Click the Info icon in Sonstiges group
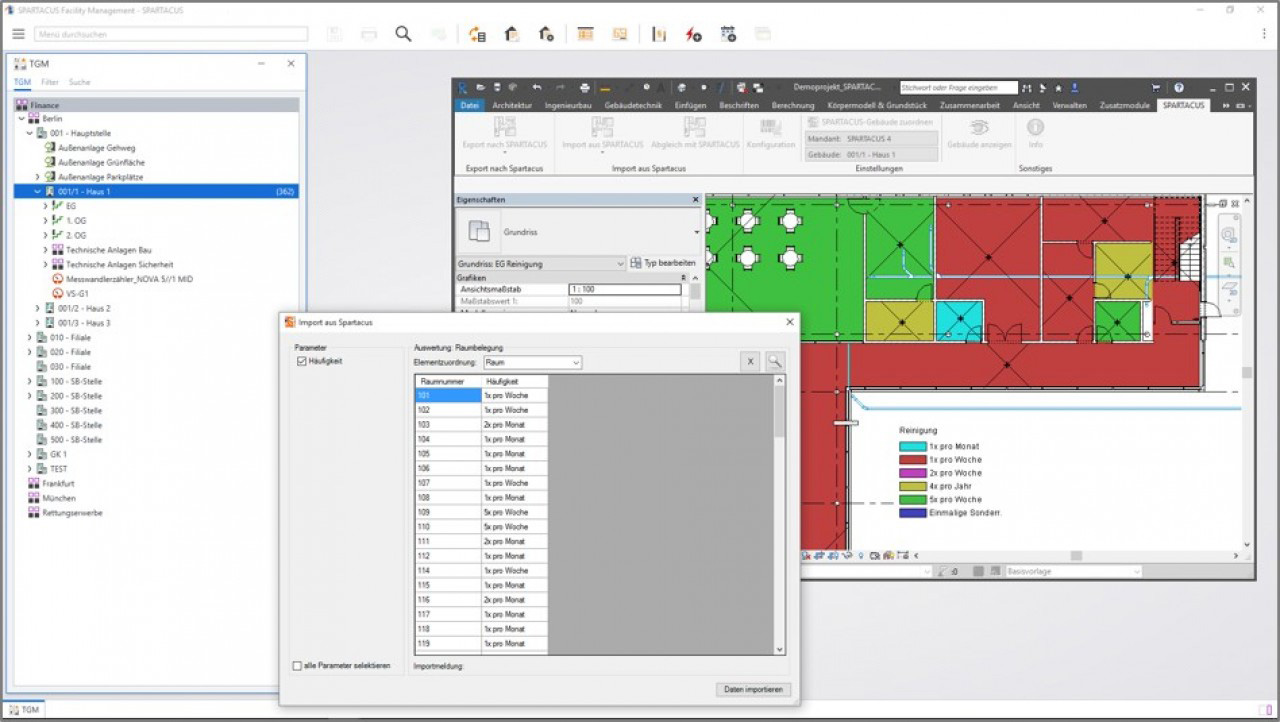Viewport: 1280px width, 722px height. [x=1035, y=127]
